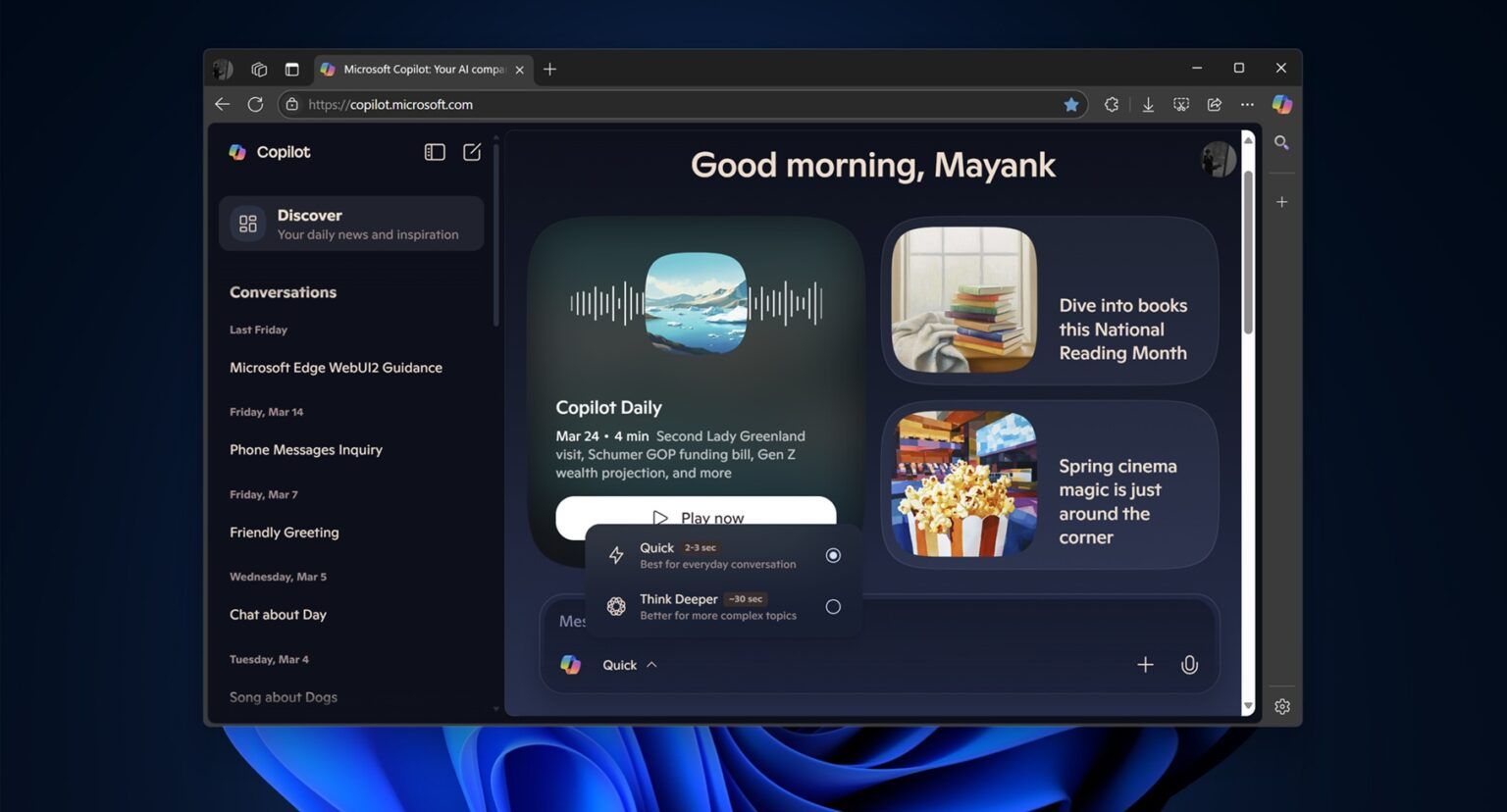Choose the Think Deeper menu entry
The height and width of the screenshot is (812, 1507).
coord(723,607)
